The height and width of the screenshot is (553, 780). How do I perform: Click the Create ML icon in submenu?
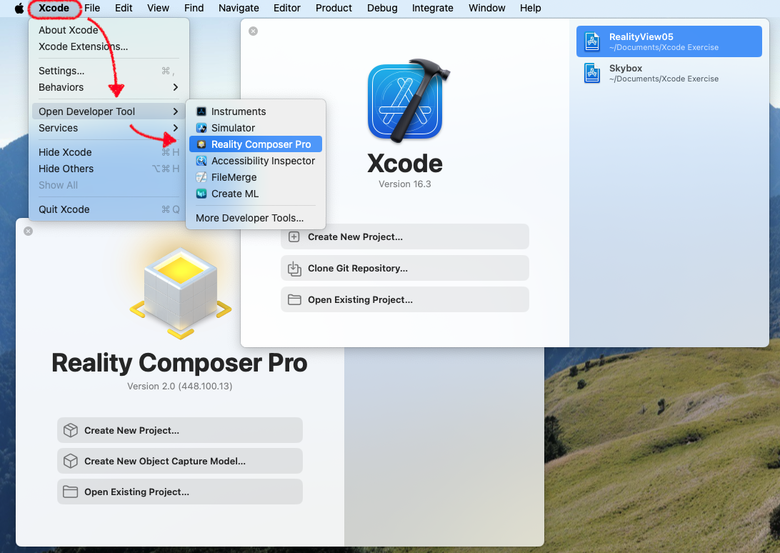[x=201, y=193]
